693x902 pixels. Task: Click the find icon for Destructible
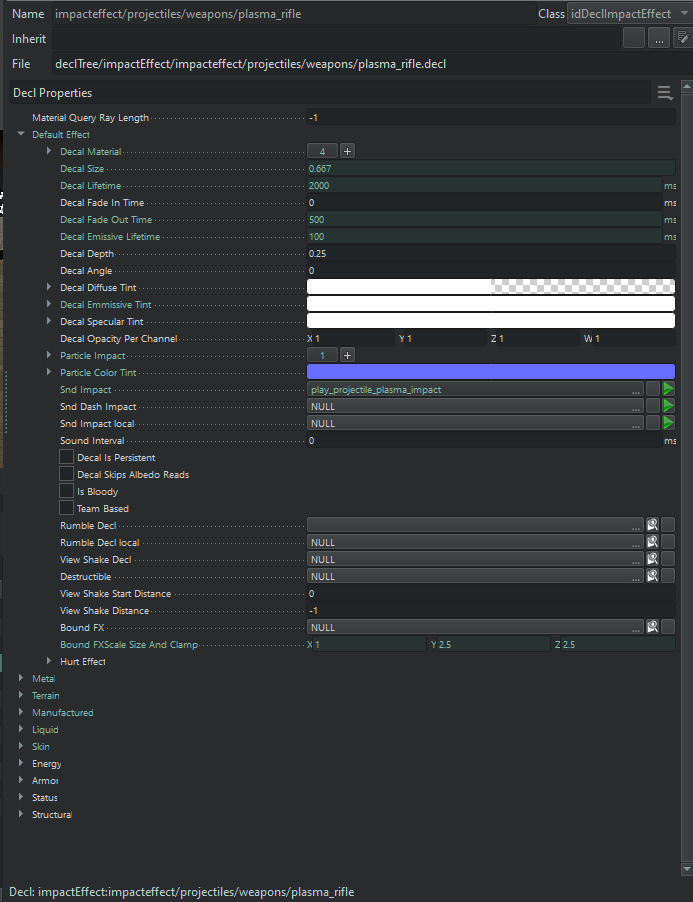tap(652, 576)
